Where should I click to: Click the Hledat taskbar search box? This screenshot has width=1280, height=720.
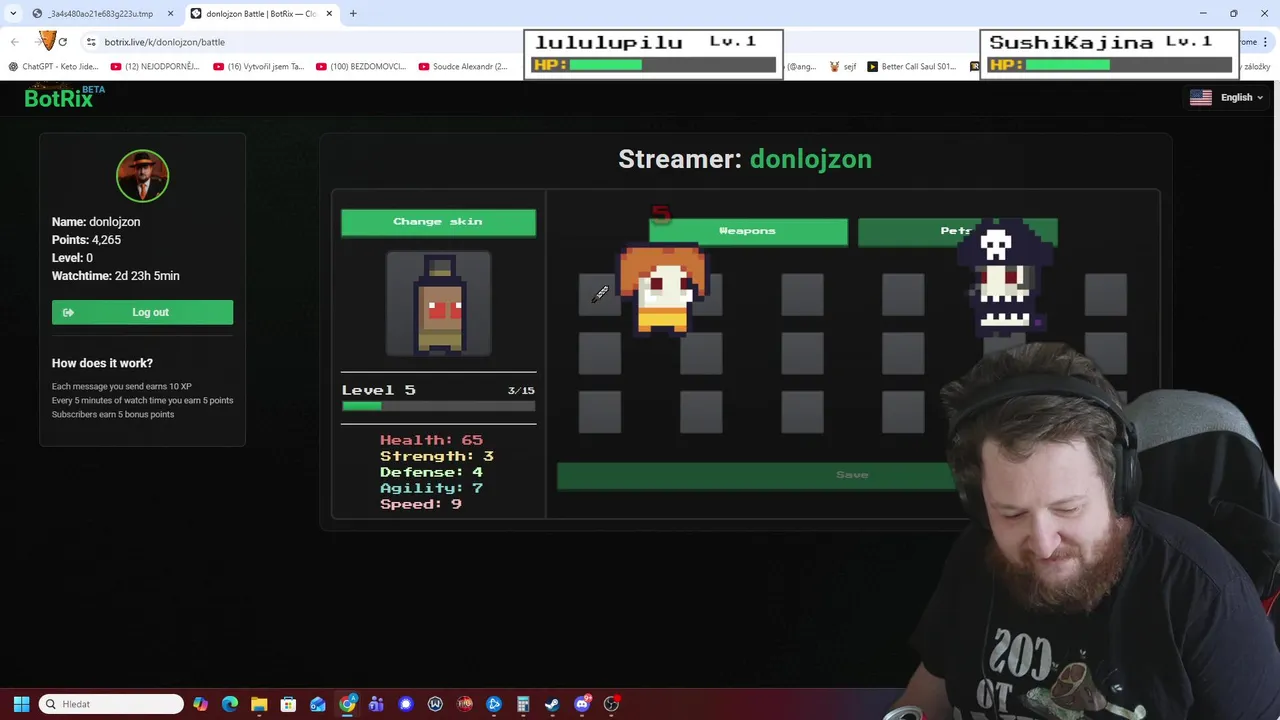(x=111, y=704)
